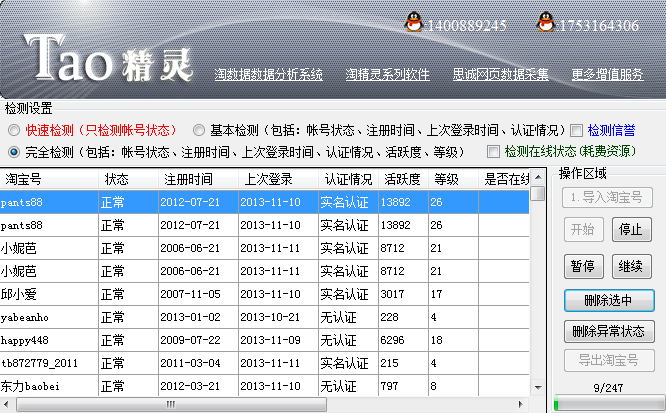Enable the 检测信誉 checkbox
Image resolution: width=666 pixels, height=413 pixels.
tap(576, 130)
